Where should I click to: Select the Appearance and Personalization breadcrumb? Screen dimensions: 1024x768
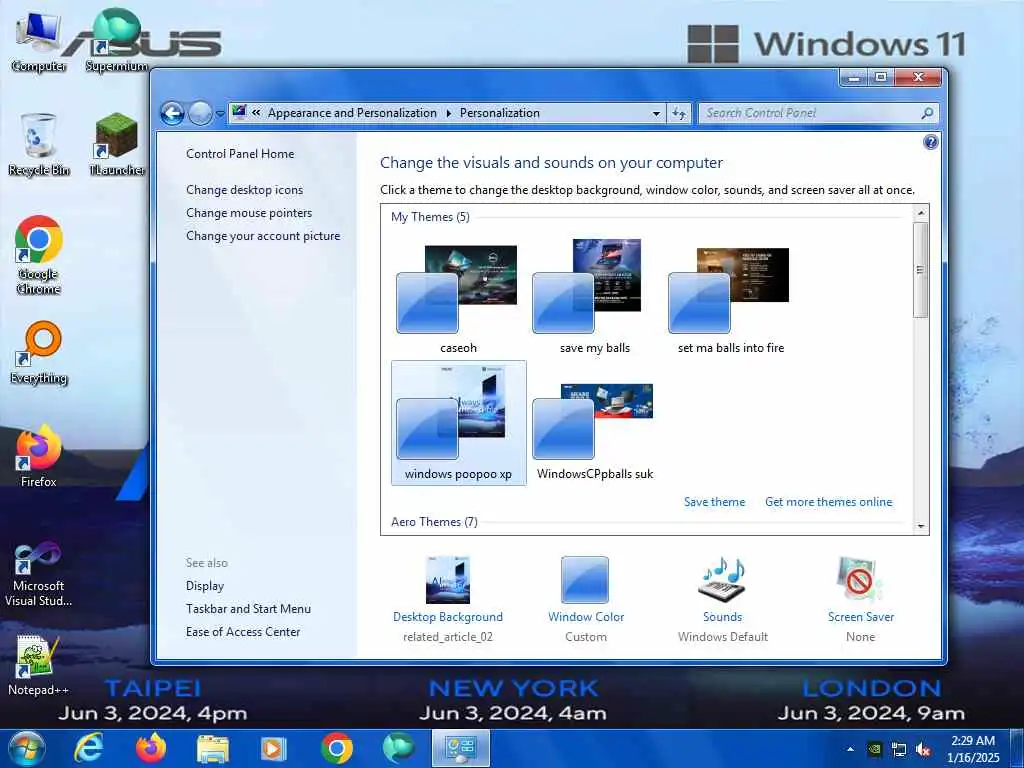tap(352, 113)
